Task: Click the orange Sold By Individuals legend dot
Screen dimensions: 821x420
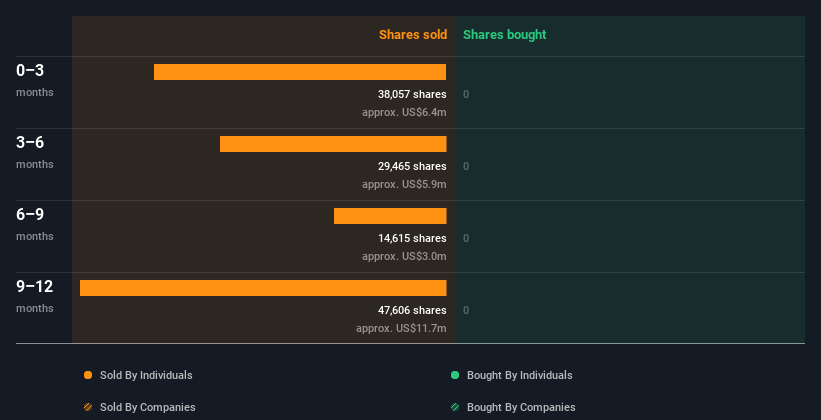Action: pyautogui.click(x=88, y=376)
